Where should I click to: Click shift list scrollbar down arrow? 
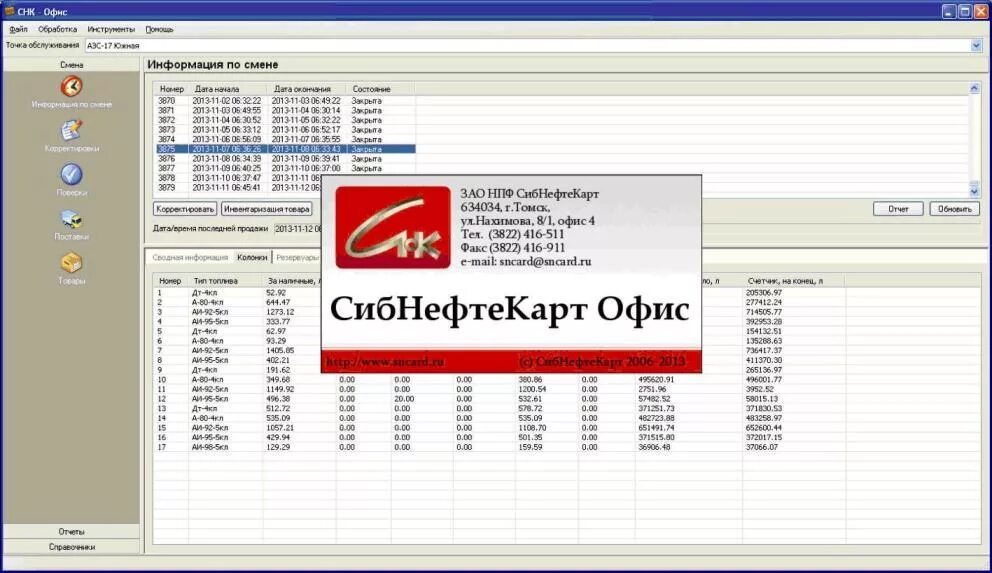(974, 190)
